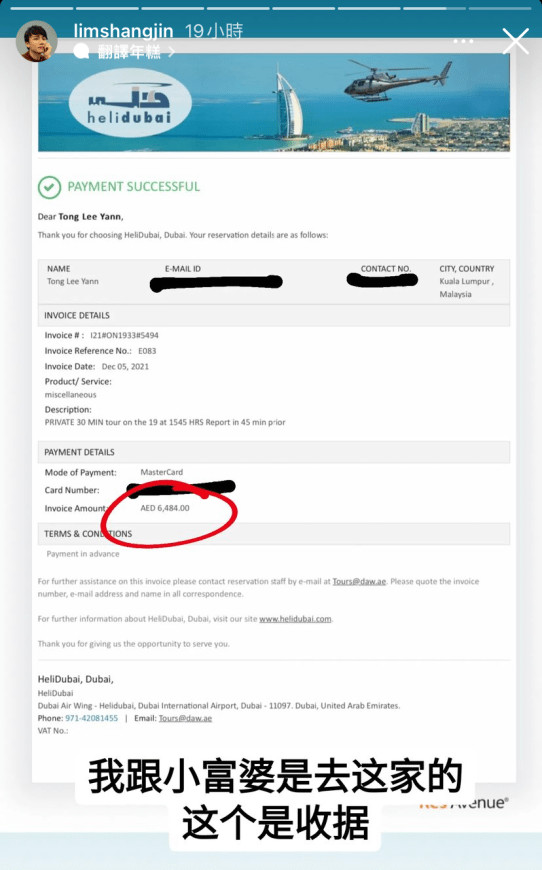Open the three-dots story options menu
The height and width of the screenshot is (870, 542).
[x=463, y=42]
